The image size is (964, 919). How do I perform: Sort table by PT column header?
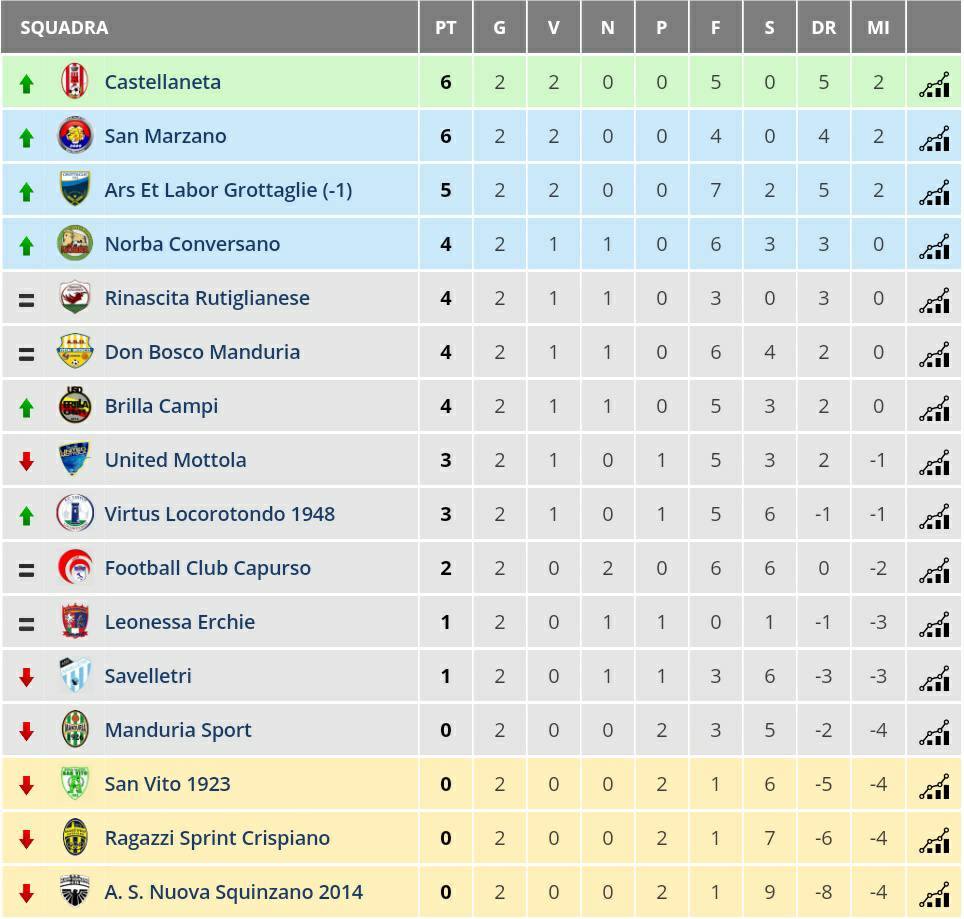(x=446, y=28)
